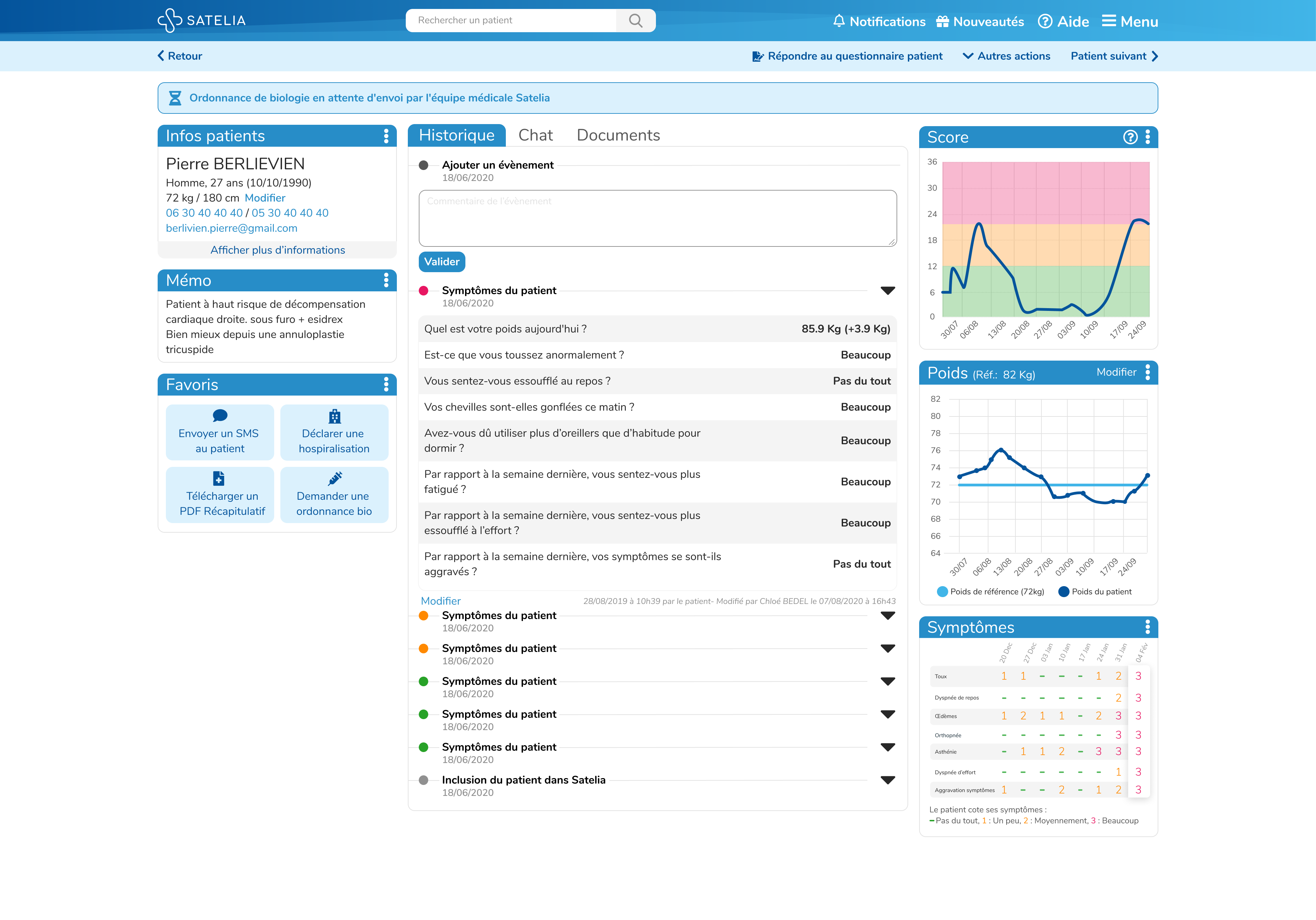Expand second green Symptômes du patient entry
This screenshot has height=920, width=1316.
pos(888,714)
